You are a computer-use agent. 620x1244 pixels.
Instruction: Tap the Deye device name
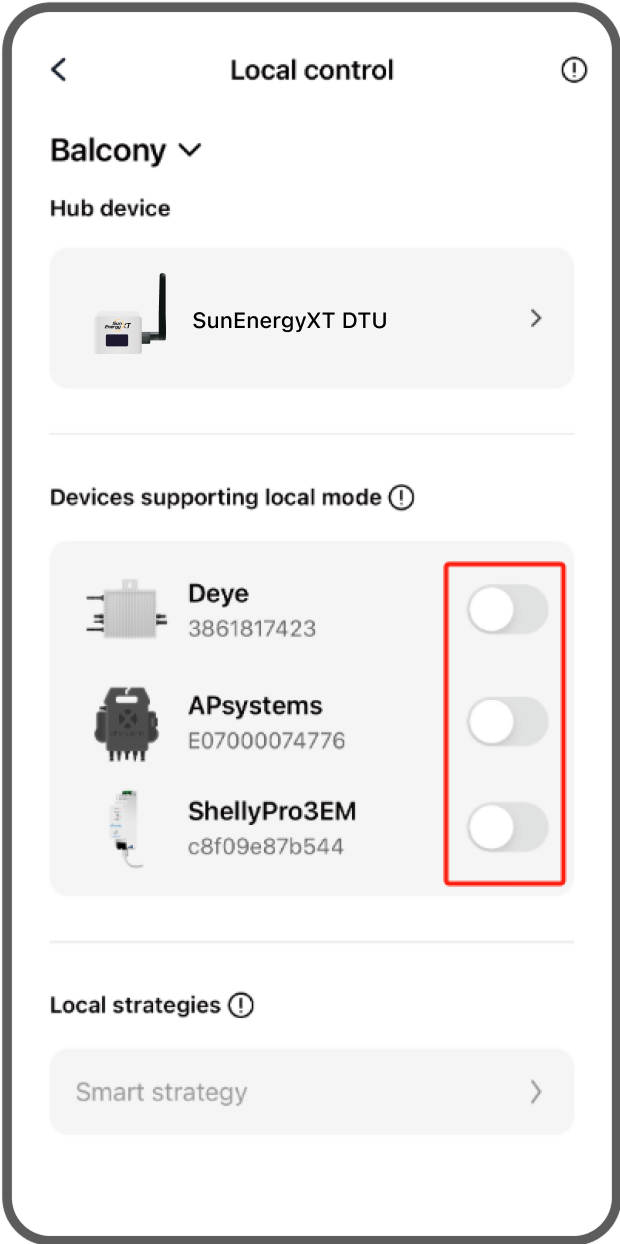(218, 594)
